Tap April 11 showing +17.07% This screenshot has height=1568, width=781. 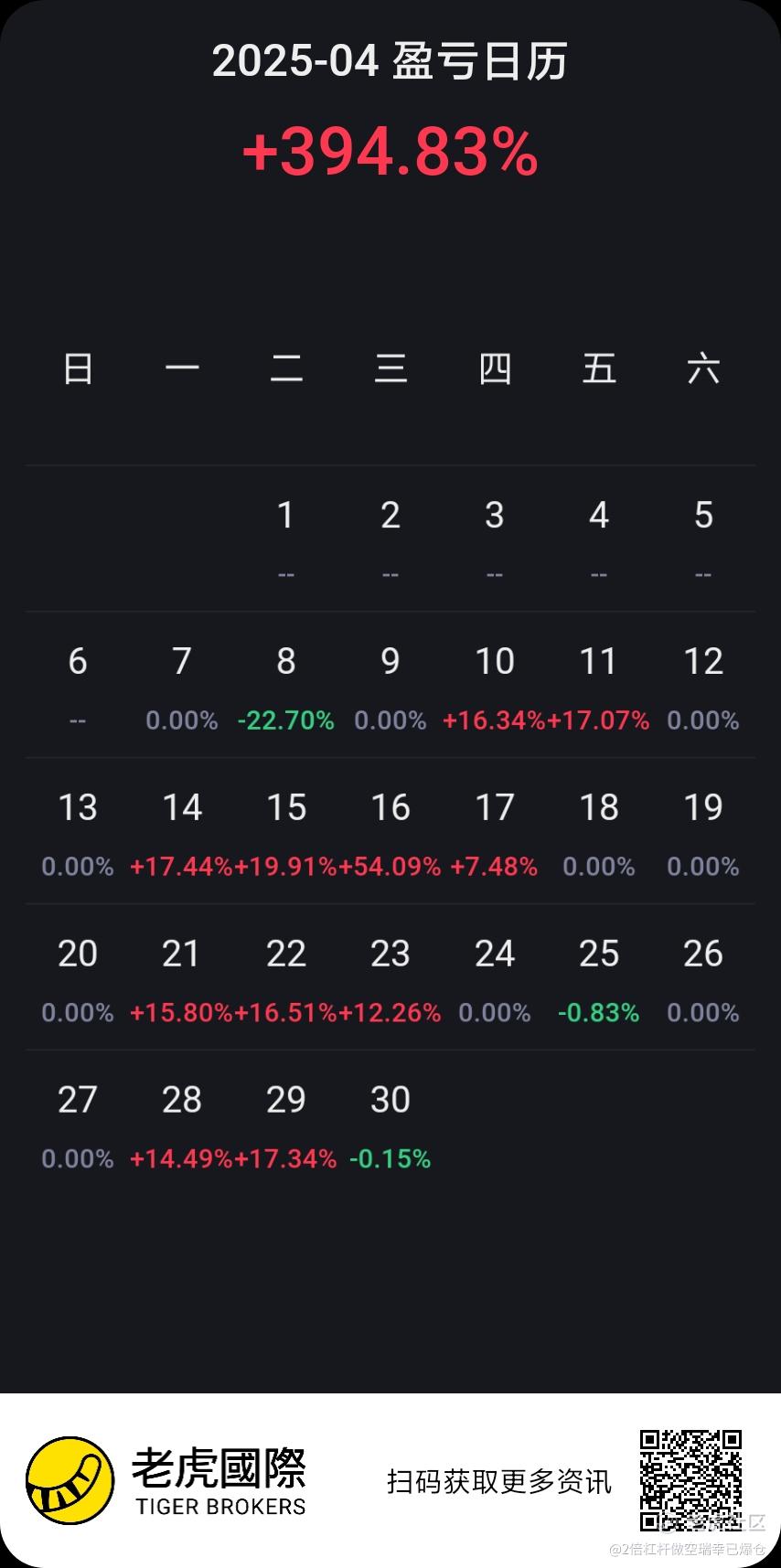point(599,686)
